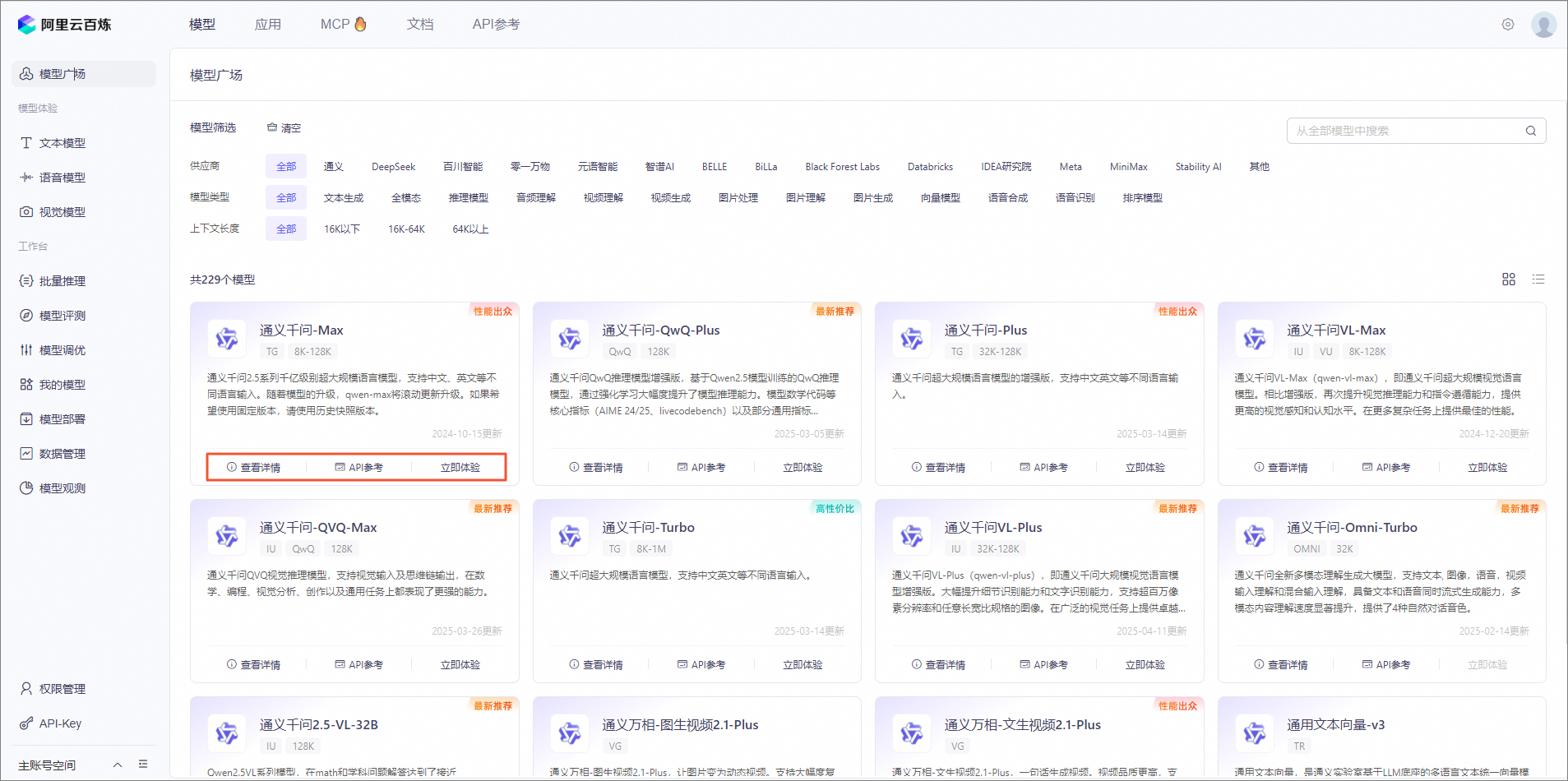
Task: Click the 通义千问-Max model logo icon
Action: (x=226, y=338)
